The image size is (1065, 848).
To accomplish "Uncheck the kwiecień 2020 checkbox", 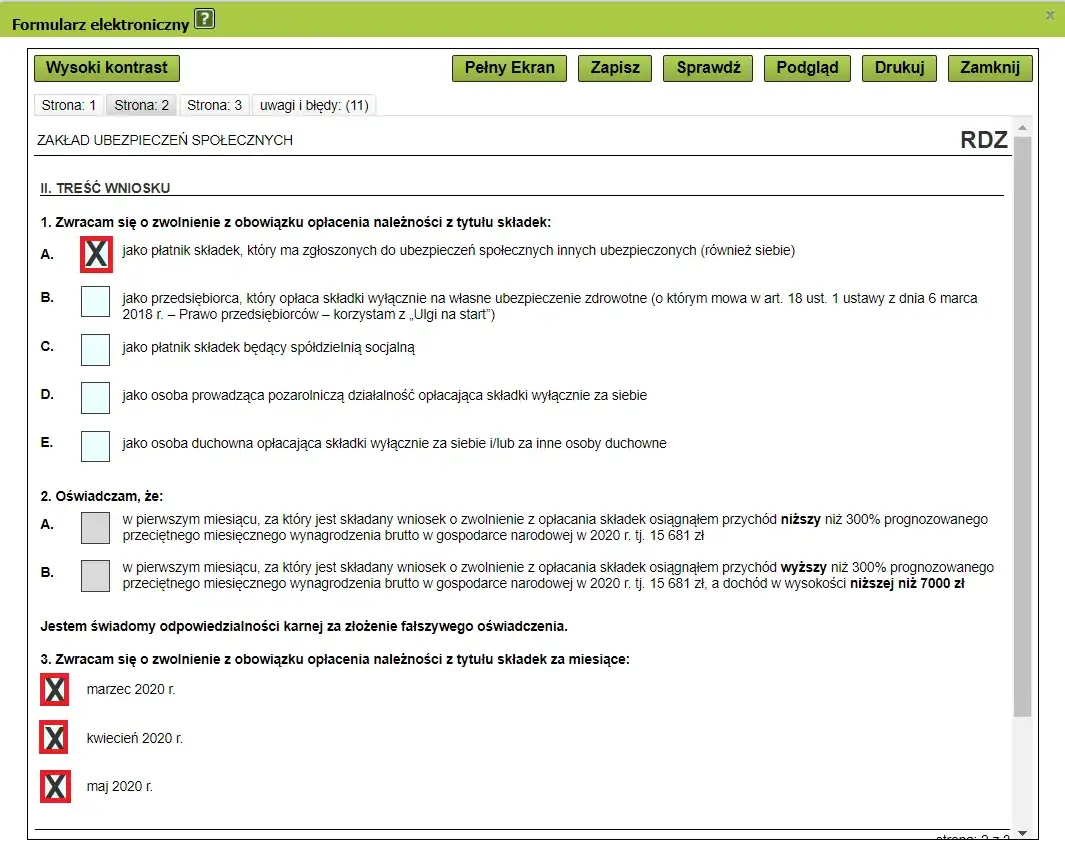I will [x=54, y=738].
